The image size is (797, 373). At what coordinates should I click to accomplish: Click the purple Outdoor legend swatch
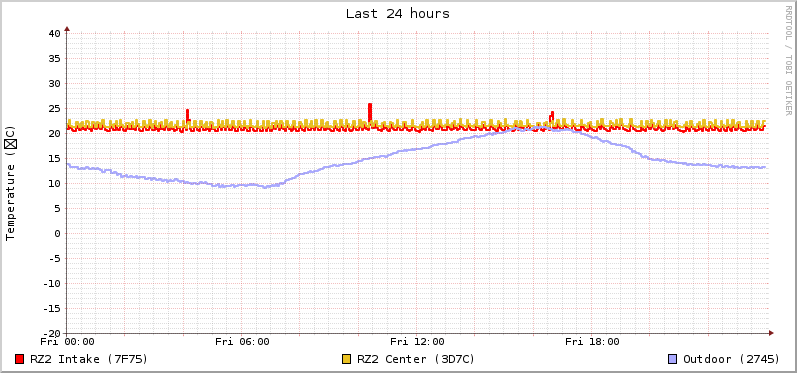[x=672, y=359]
